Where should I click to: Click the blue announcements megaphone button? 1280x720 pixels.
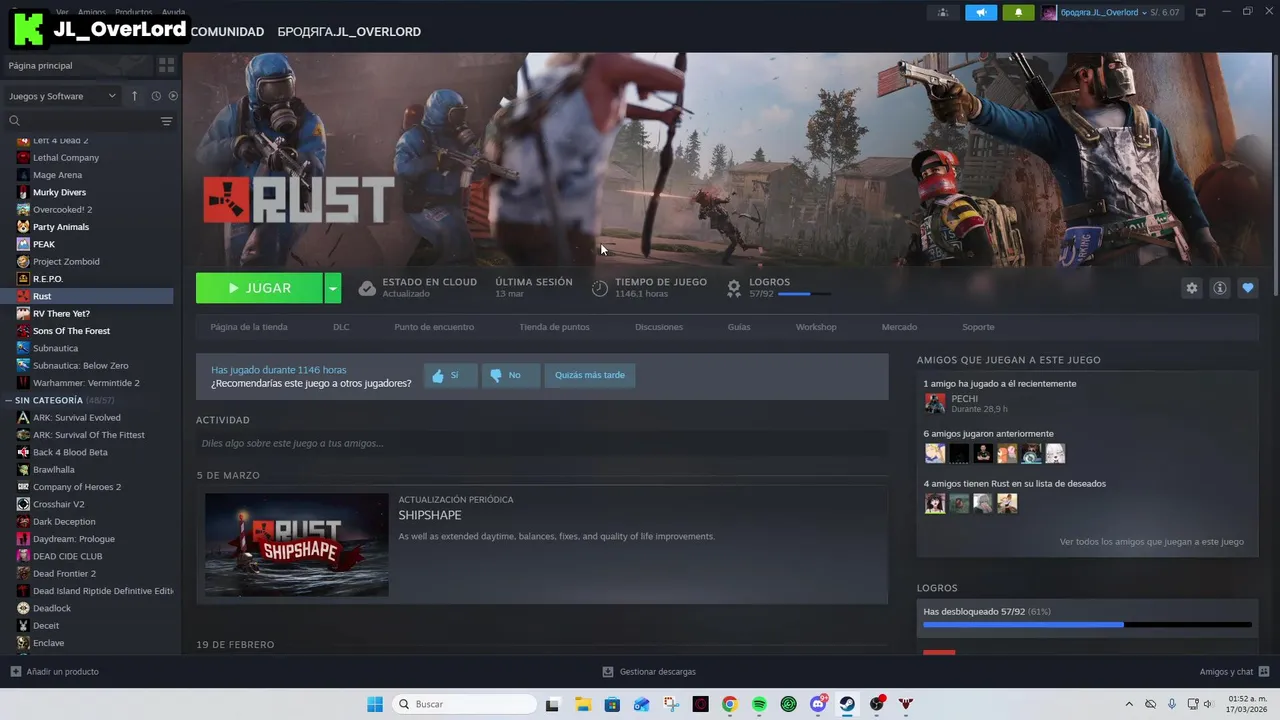pos(981,13)
